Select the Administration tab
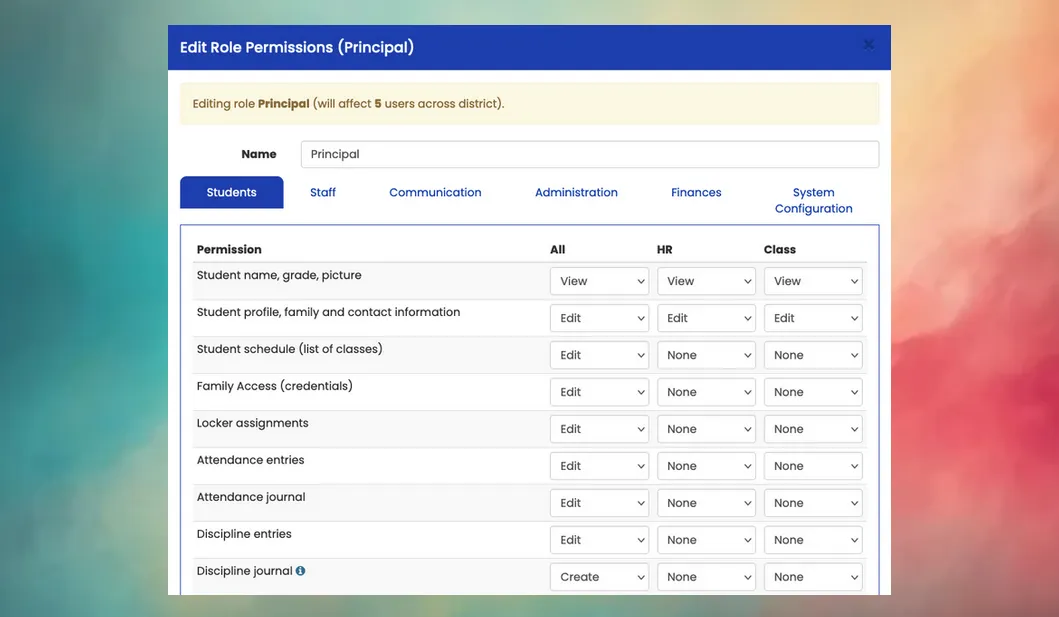This screenshot has width=1059, height=617. [x=576, y=192]
